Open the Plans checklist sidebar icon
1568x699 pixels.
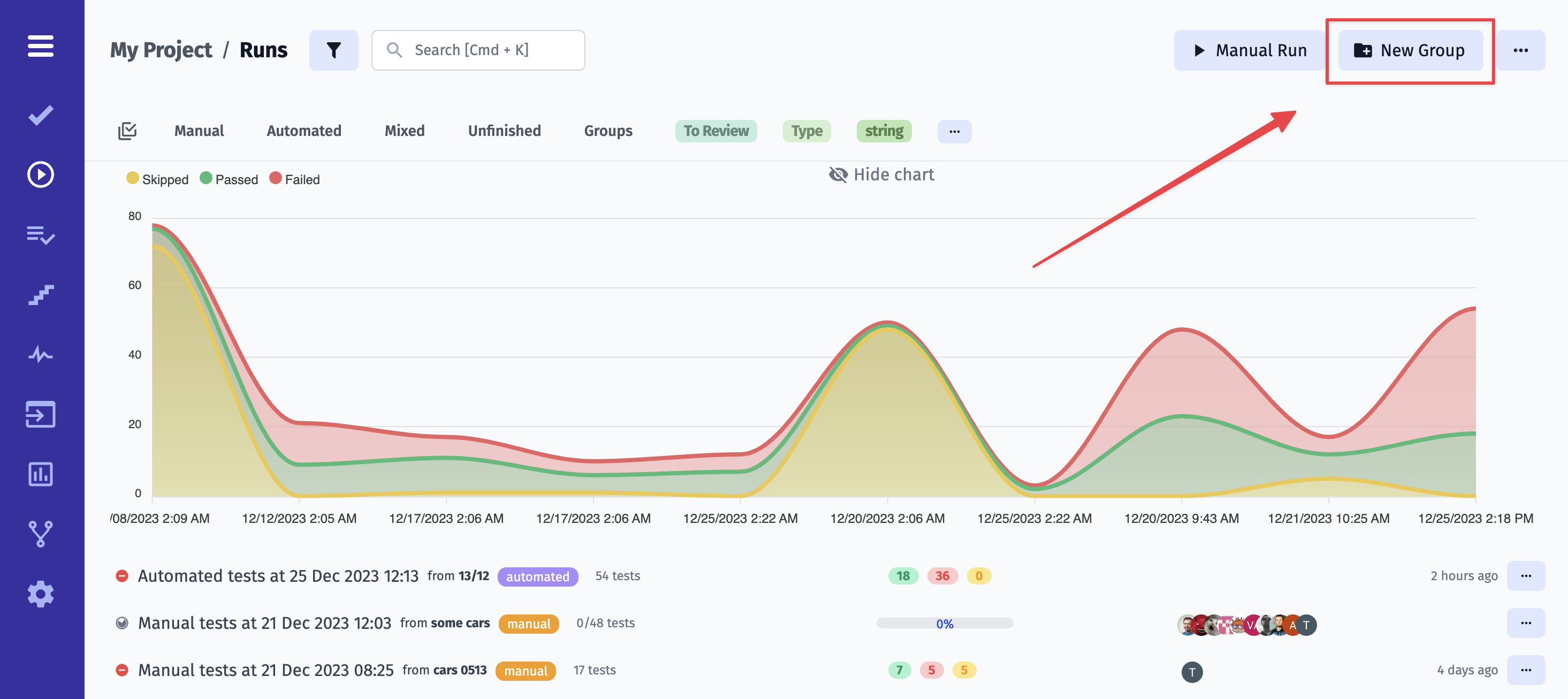(x=40, y=234)
